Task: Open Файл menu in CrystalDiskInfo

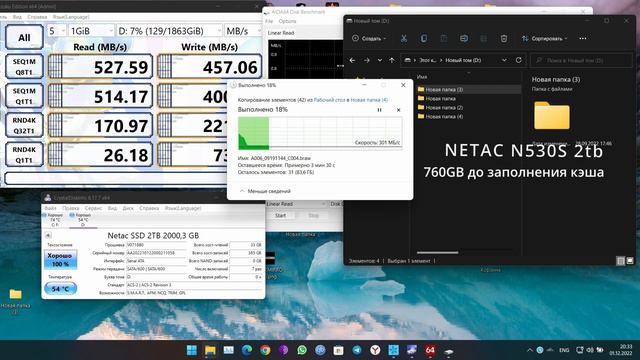Action: (51, 208)
